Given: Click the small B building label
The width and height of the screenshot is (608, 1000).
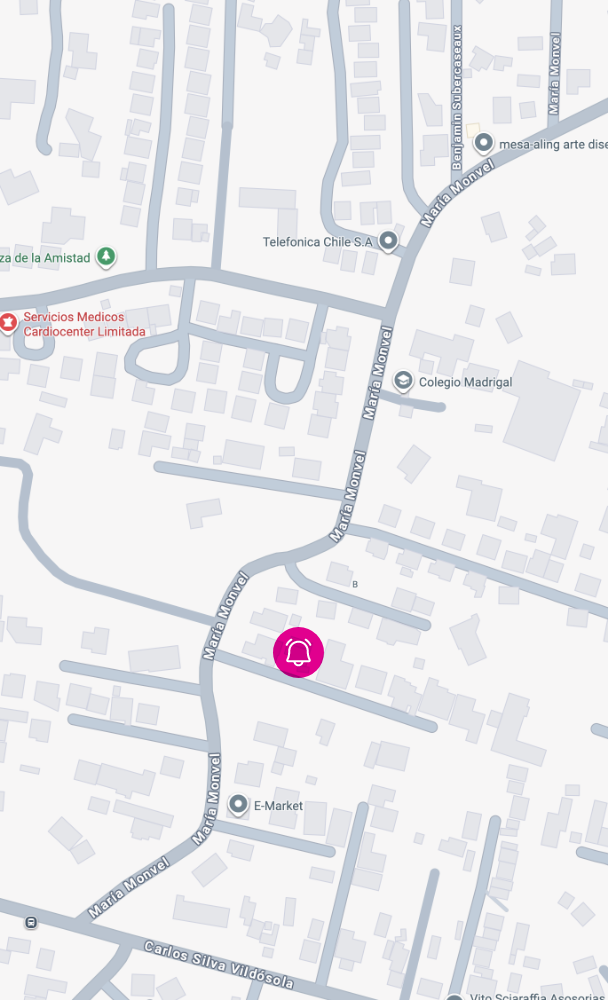Looking at the screenshot, I should pos(355,584).
